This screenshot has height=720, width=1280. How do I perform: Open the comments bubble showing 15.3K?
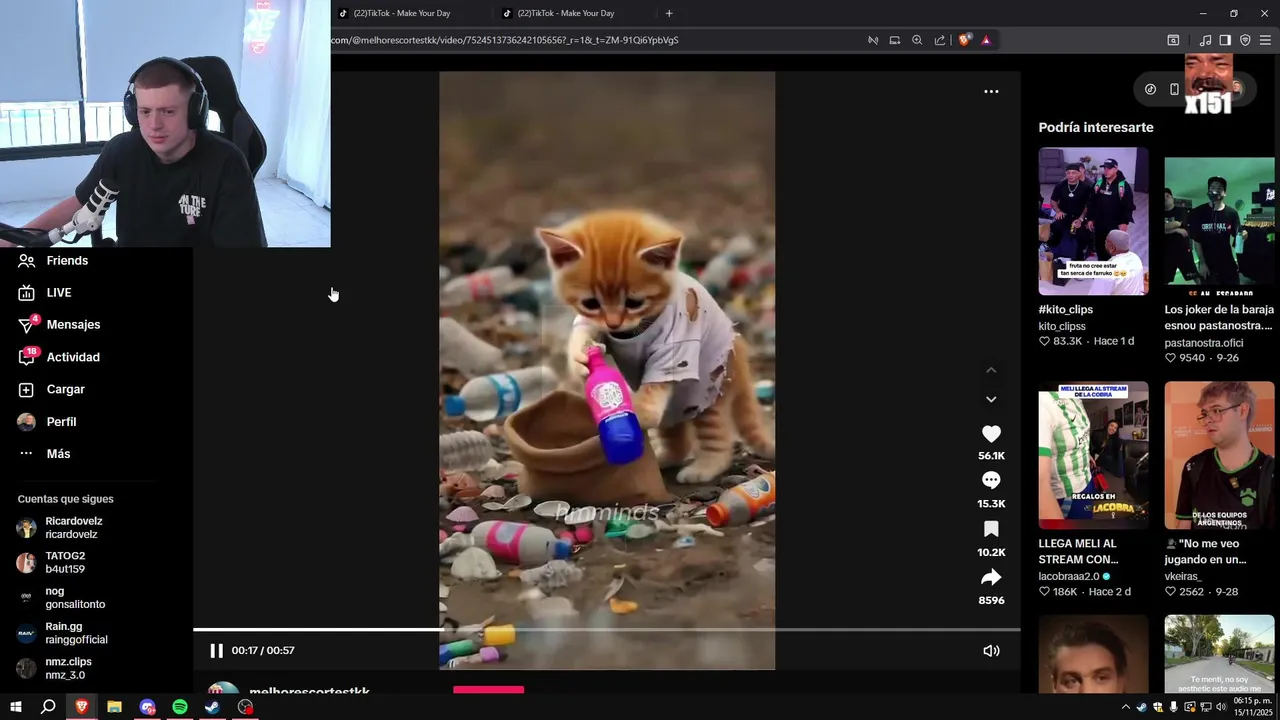pyautogui.click(x=991, y=481)
